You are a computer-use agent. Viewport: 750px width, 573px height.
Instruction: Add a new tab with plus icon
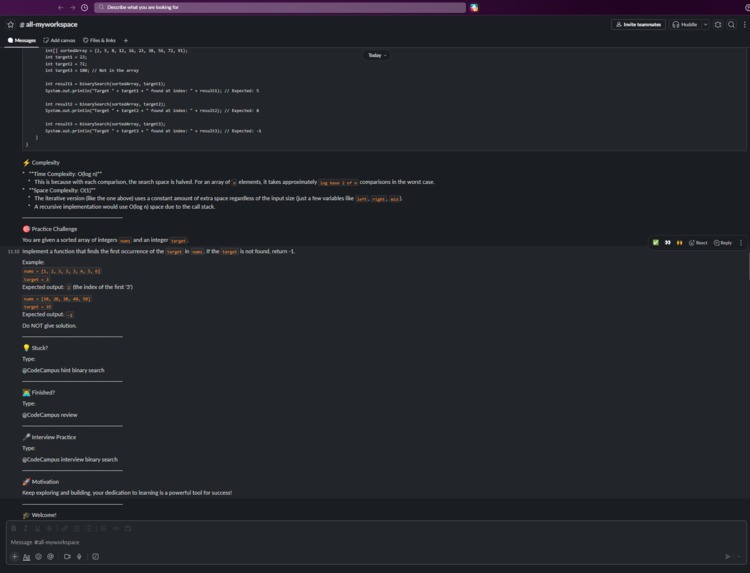126,41
